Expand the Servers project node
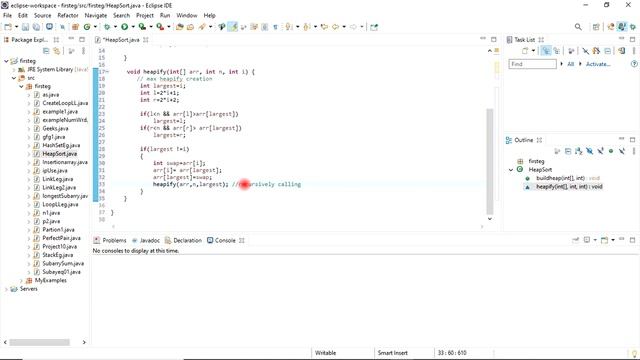Screen dimensions: 640x360 pyautogui.click(x=6, y=289)
